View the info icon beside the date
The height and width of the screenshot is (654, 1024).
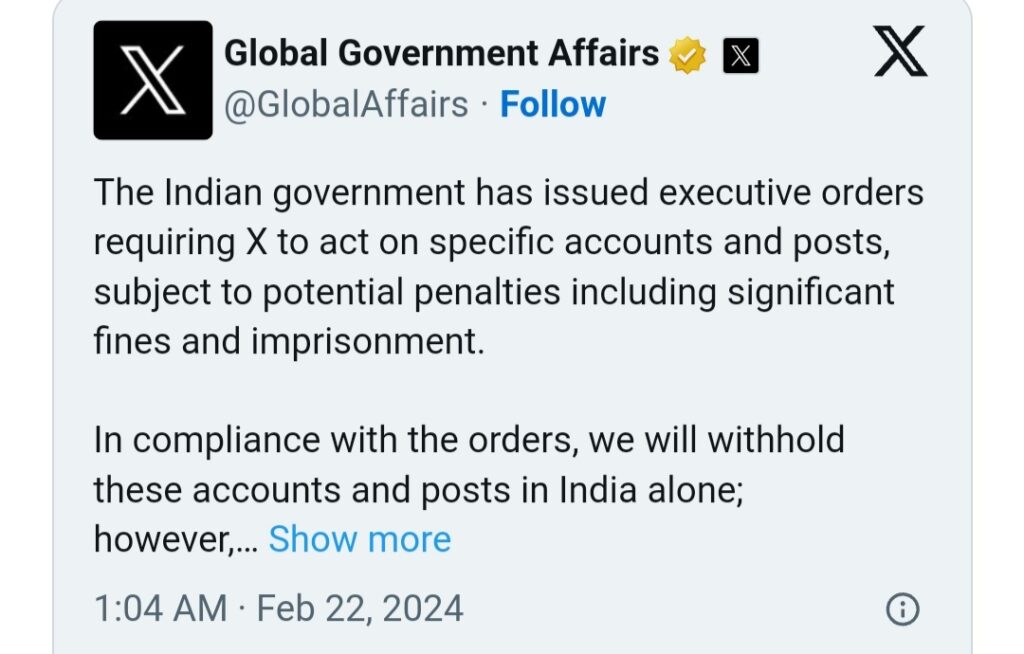pos(903,609)
